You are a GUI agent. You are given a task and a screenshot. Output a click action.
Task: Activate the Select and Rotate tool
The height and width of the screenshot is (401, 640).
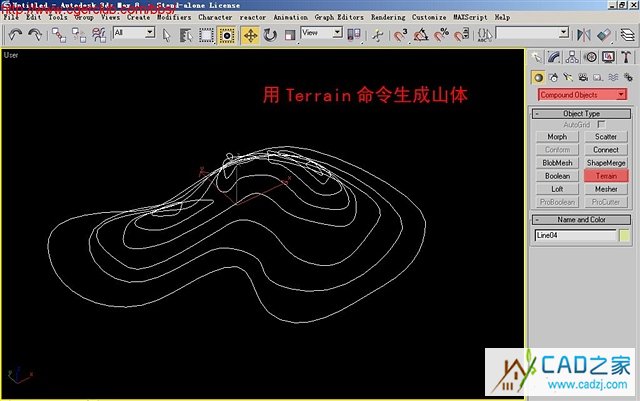click(x=270, y=36)
